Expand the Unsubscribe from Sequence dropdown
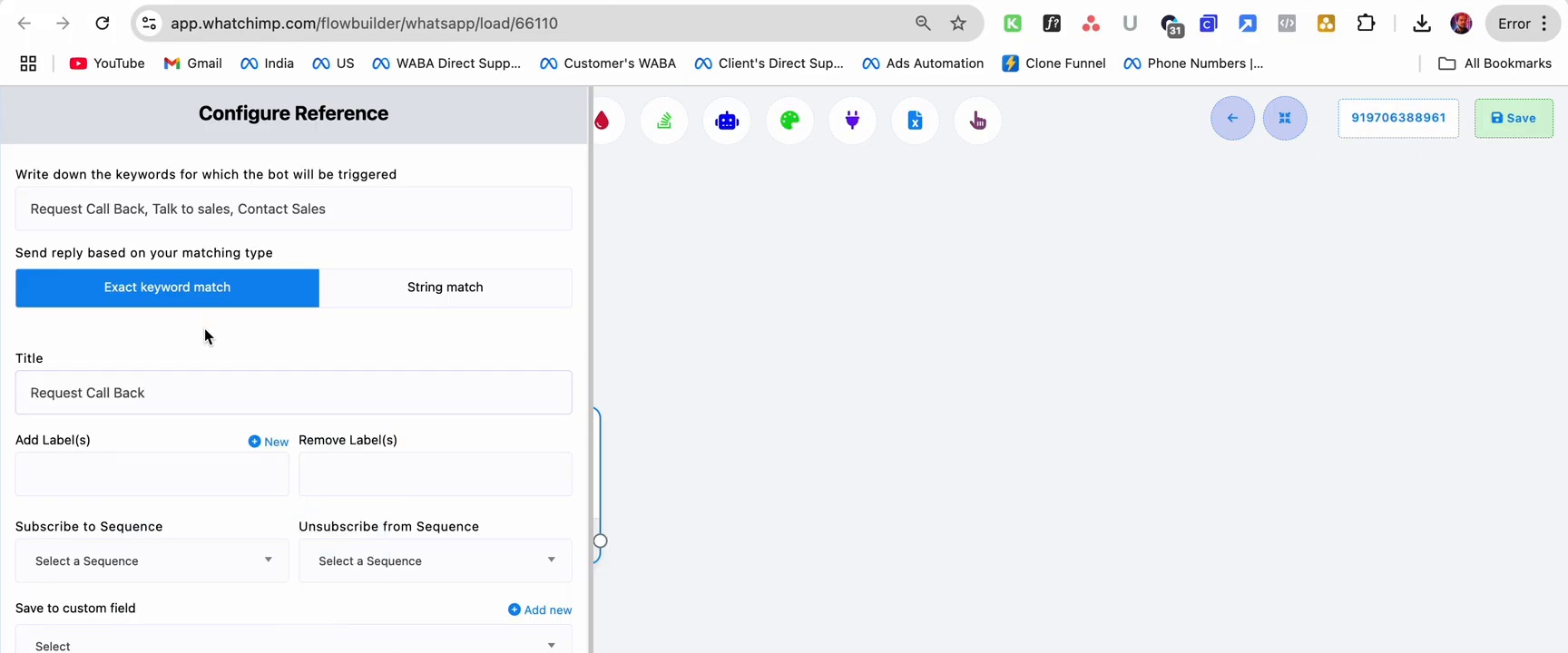Screen dimensions: 1568x653 (x=436, y=560)
